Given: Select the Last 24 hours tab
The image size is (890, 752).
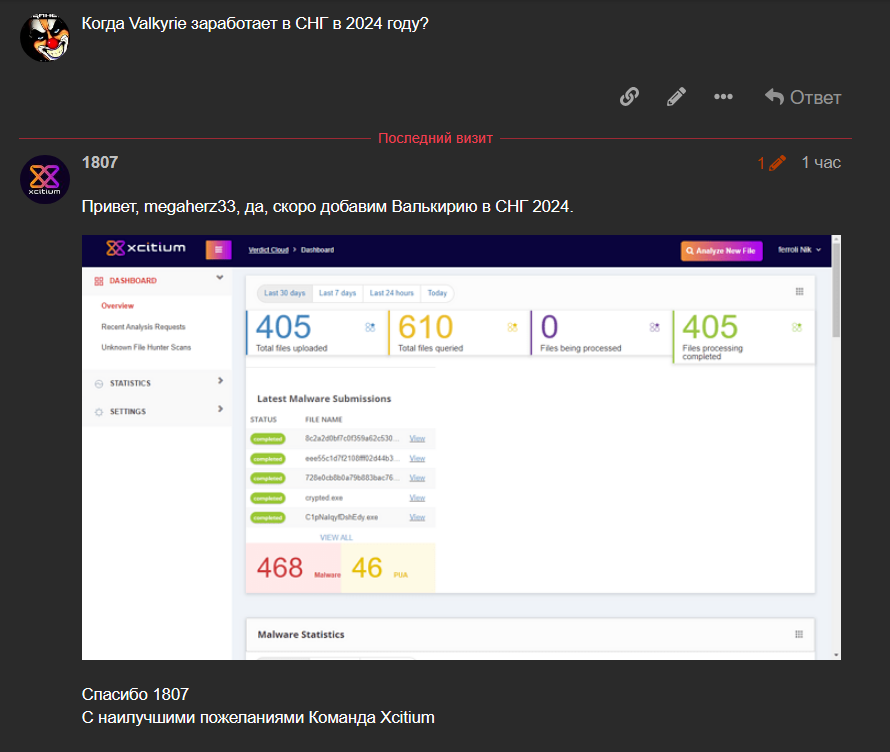Looking at the screenshot, I should click(392, 293).
